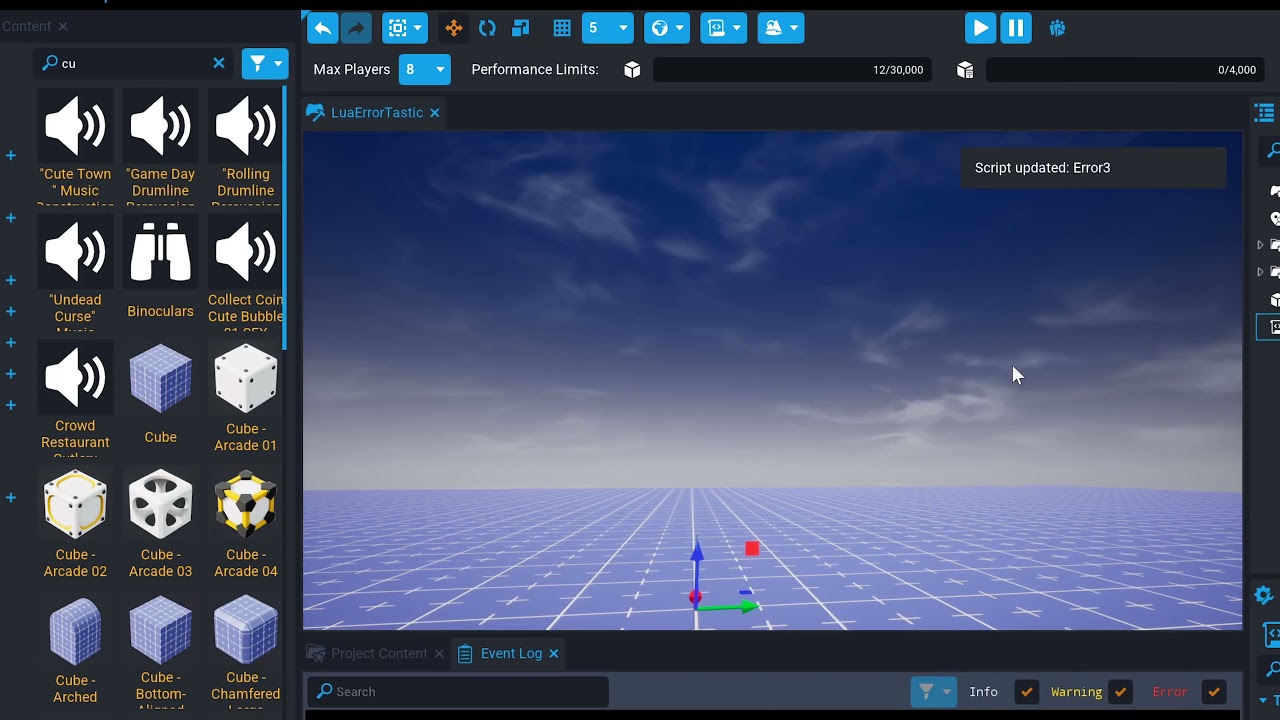The height and width of the screenshot is (720, 1280).
Task: Select the Cube - Arcade 03 asset
Action: pos(160,524)
